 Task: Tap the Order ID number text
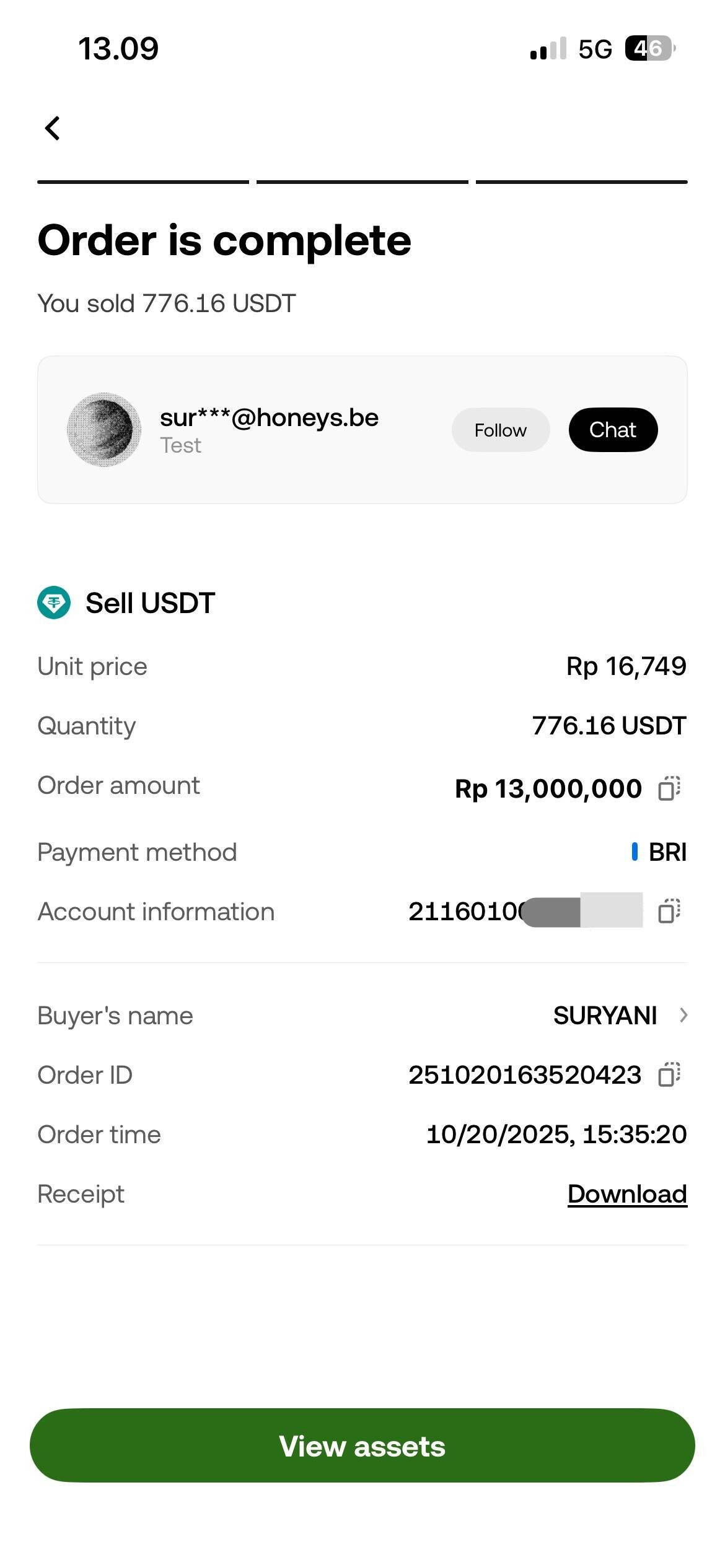pyautogui.click(x=524, y=1074)
